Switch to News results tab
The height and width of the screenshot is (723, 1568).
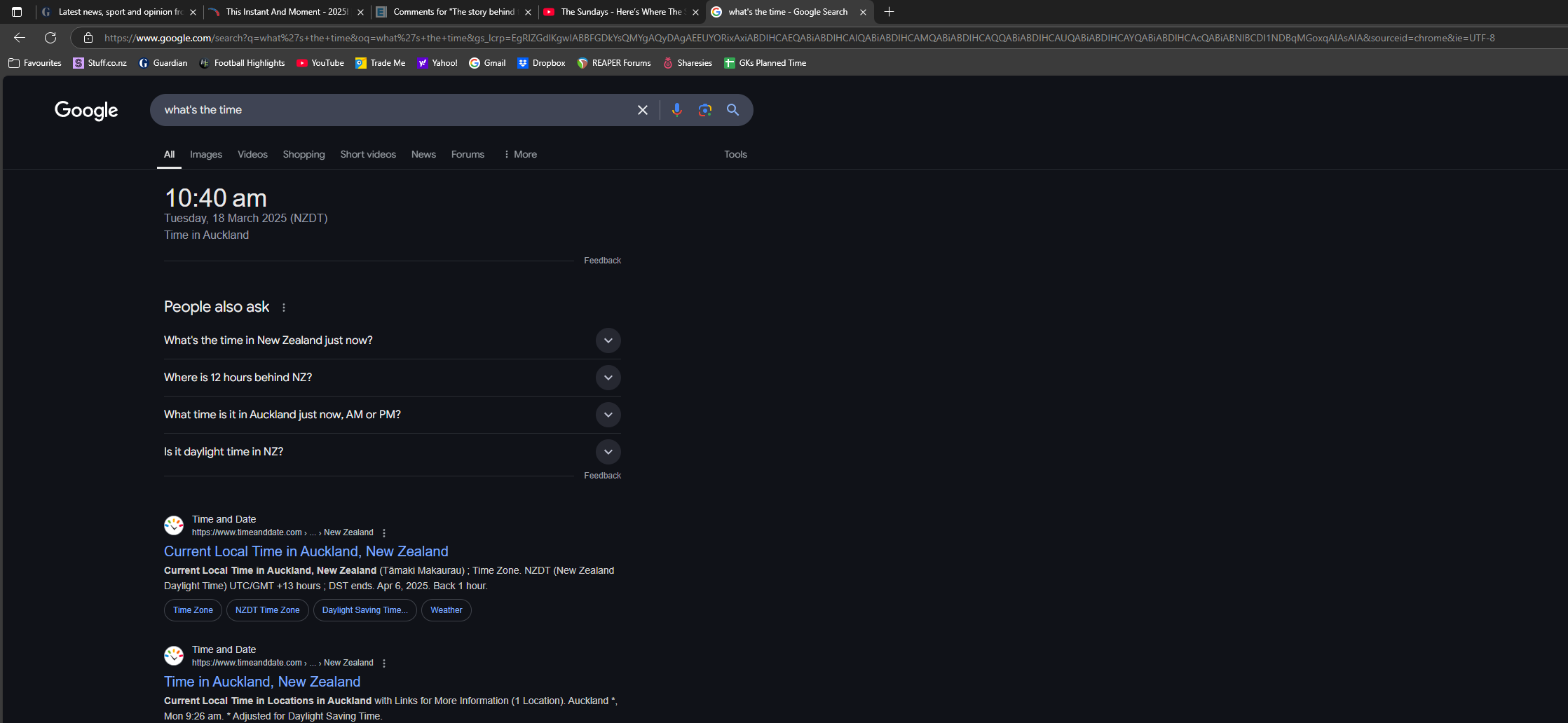pos(423,154)
